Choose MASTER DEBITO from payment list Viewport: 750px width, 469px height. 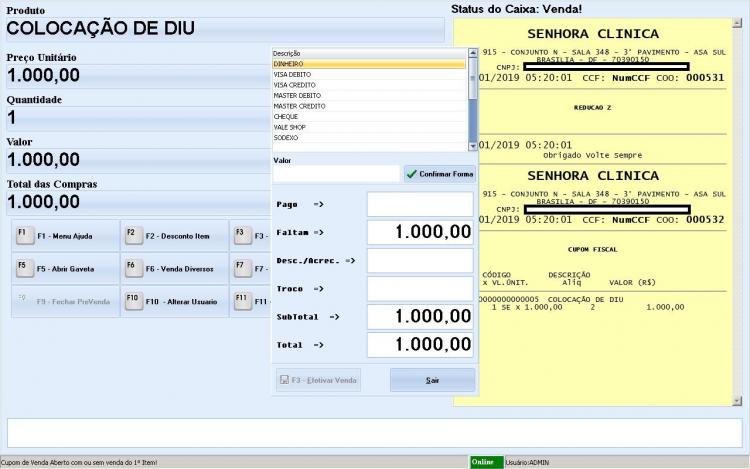pyautogui.click(x=369, y=96)
